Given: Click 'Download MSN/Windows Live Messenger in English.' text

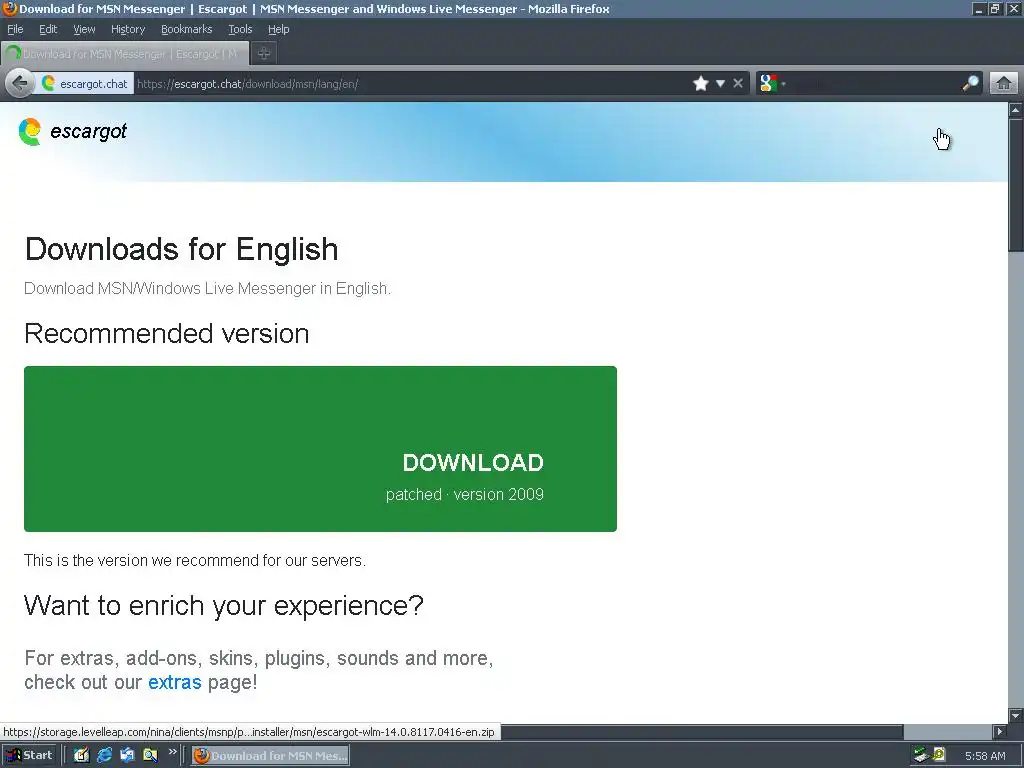Looking at the screenshot, I should coord(208,289).
